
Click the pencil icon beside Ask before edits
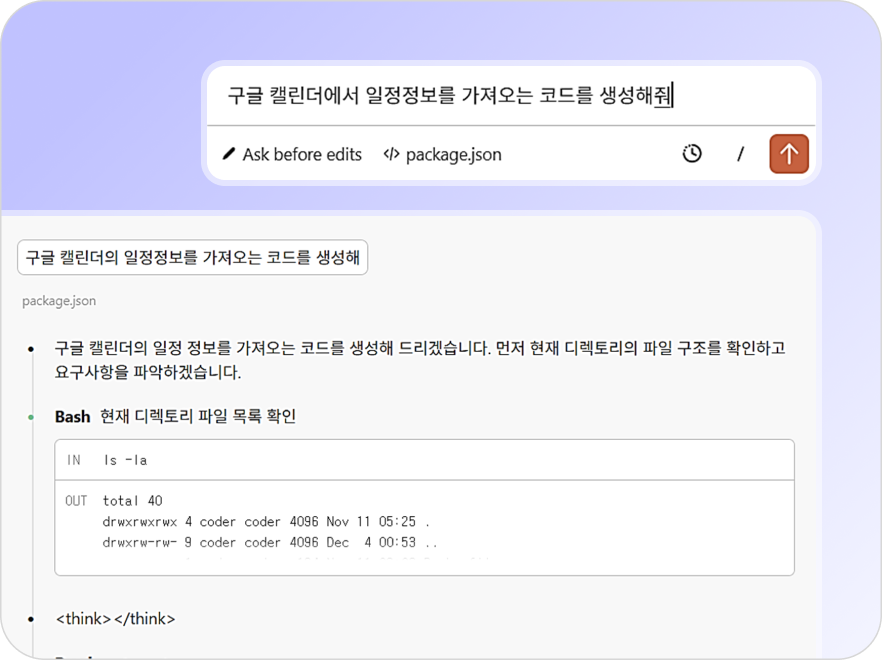coord(229,154)
